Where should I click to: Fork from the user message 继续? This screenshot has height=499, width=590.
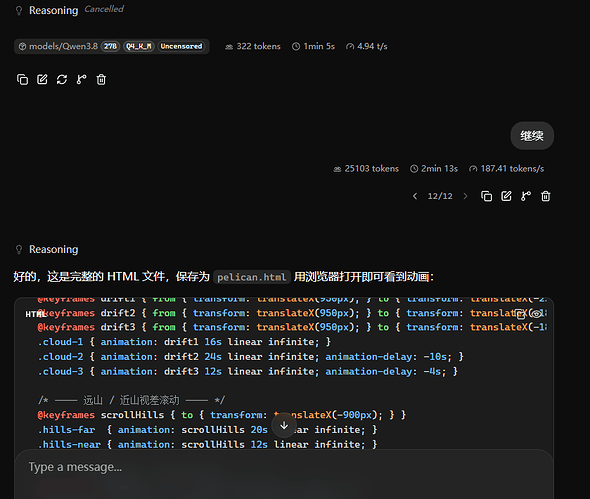pyautogui.click(x=526, y=196)
